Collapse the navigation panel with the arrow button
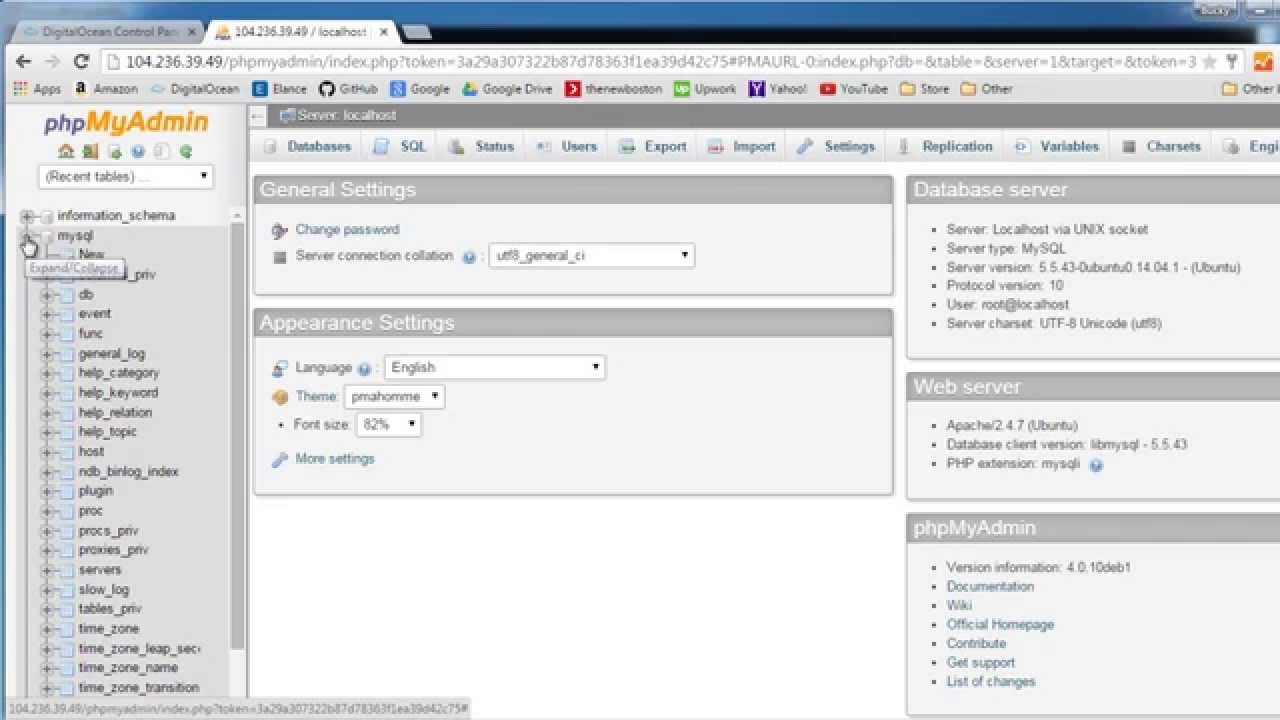Screen dimensions: 1280x720 [x=257, y=116]
